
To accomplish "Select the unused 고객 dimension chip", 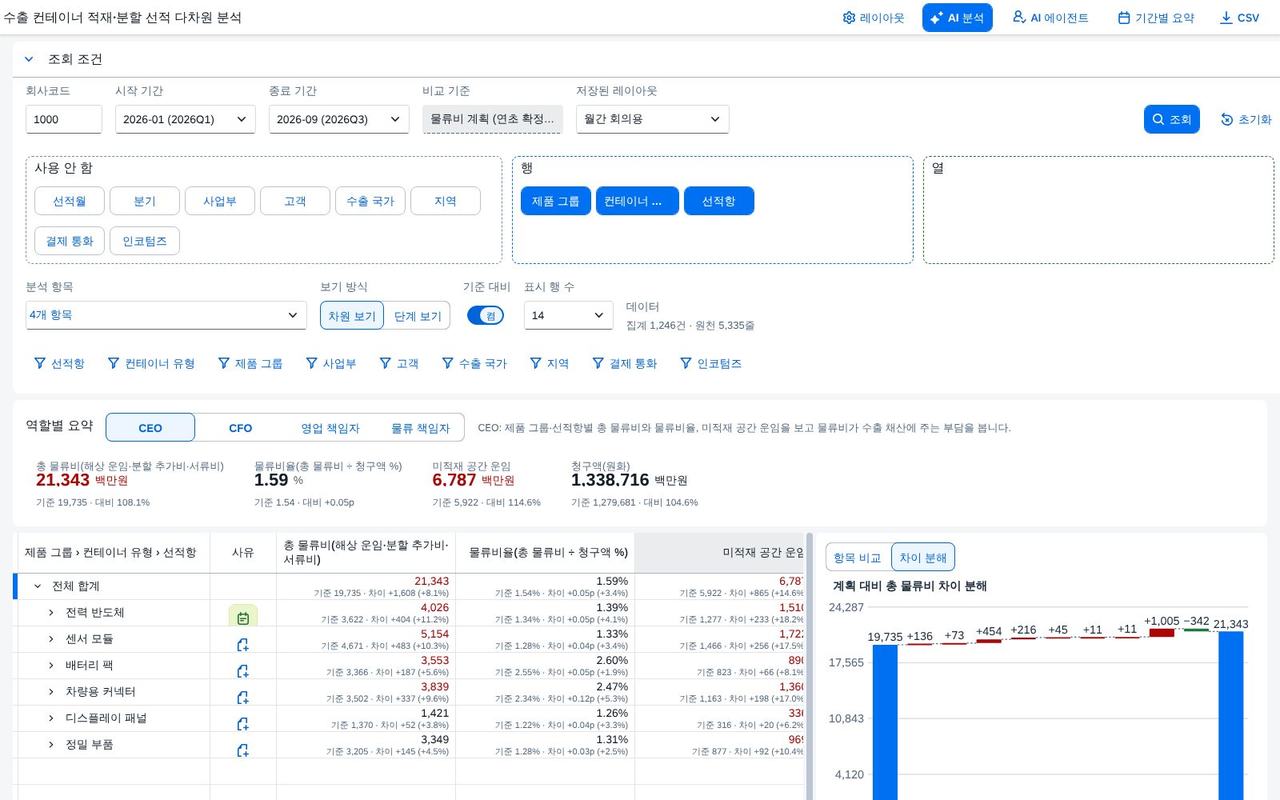I will [x=295, y=201].
